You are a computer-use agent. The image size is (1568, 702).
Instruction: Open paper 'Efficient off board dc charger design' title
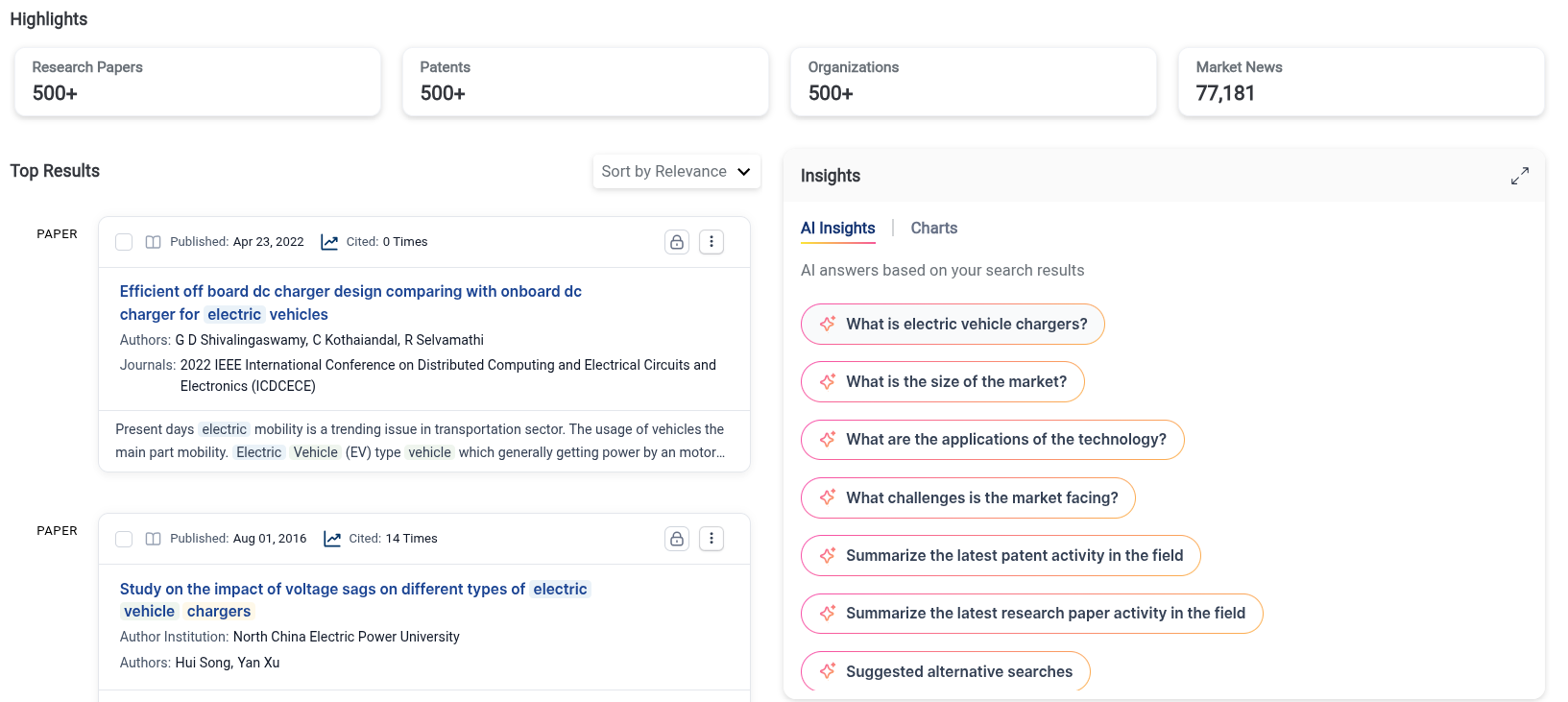(350, 303)
